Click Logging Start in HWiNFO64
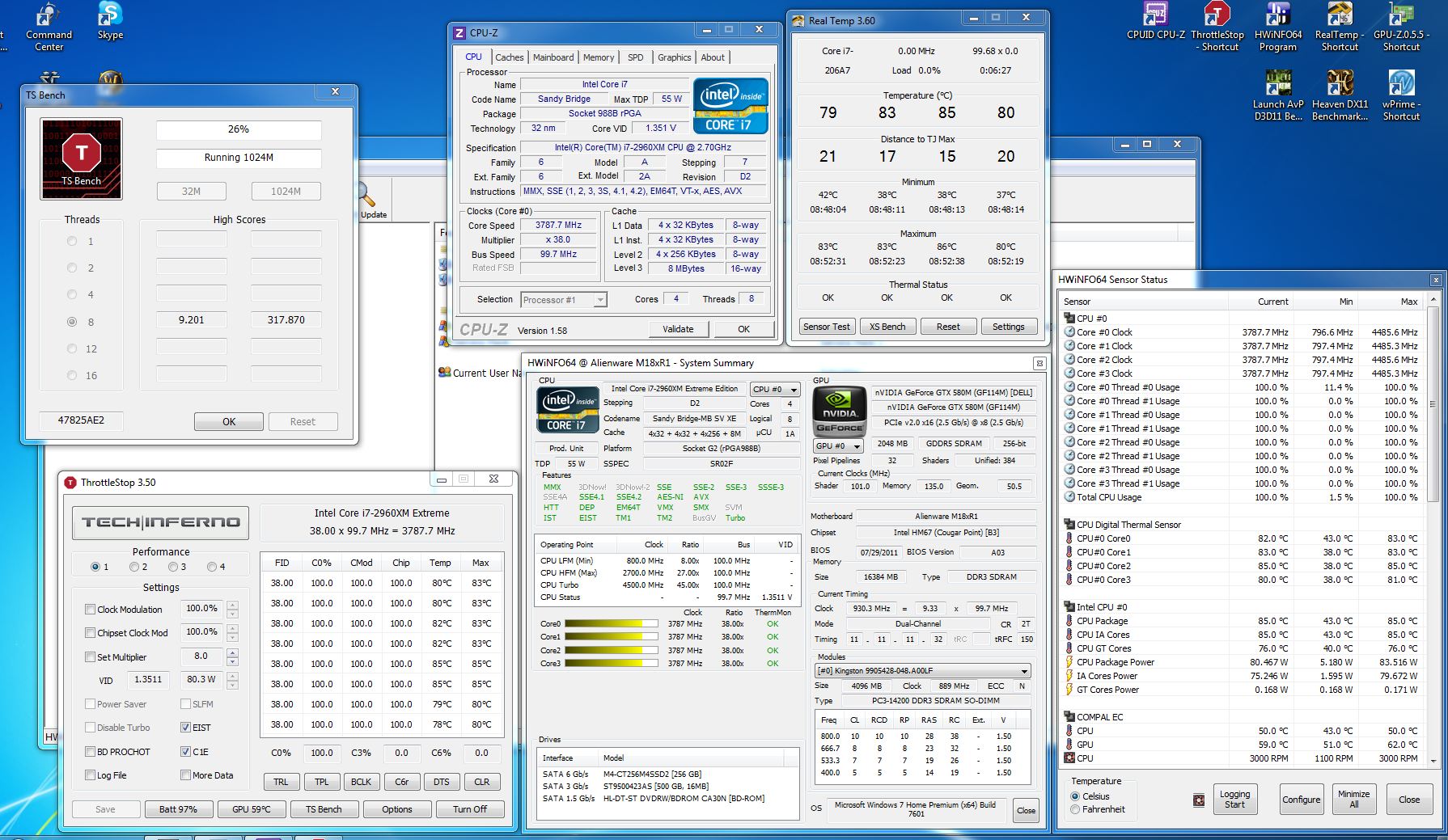 (x=1234, y=800)
